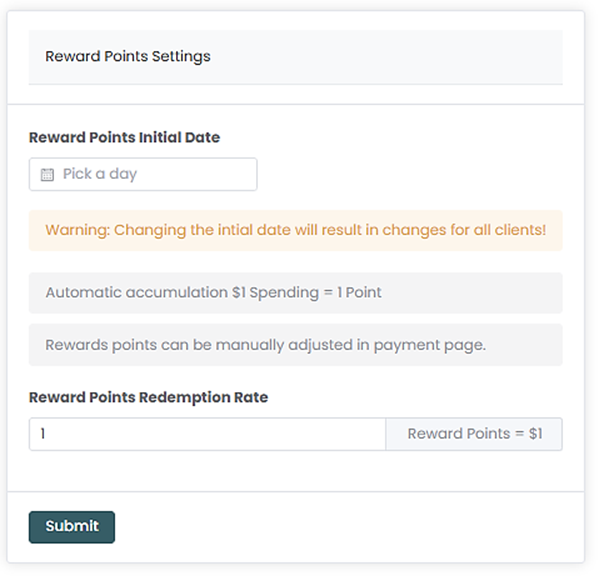Click the word 'Warning:' in the banner

click(77, 230)
